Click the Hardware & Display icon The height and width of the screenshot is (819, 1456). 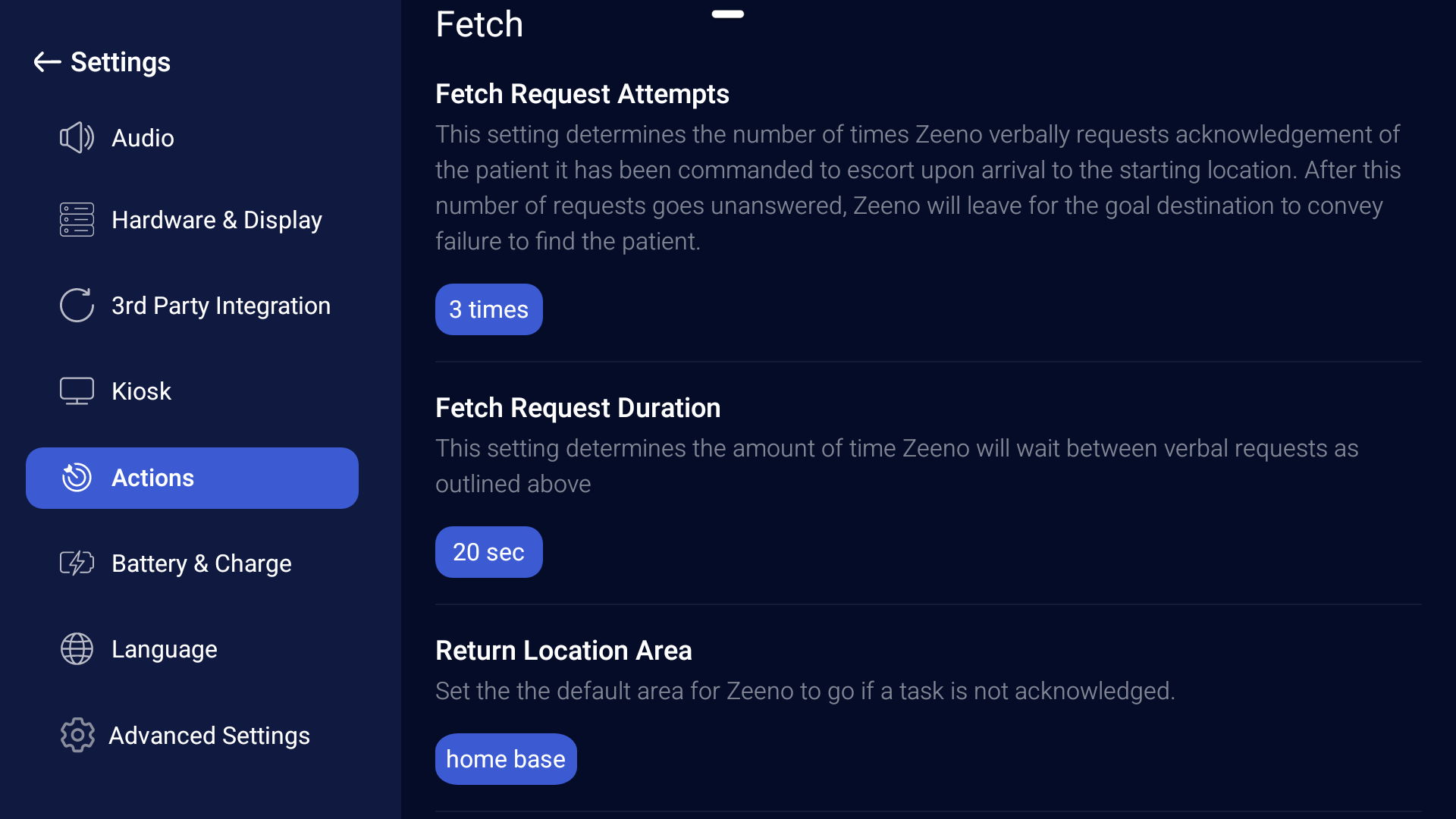pyautogui.click(x=77, y=220)
